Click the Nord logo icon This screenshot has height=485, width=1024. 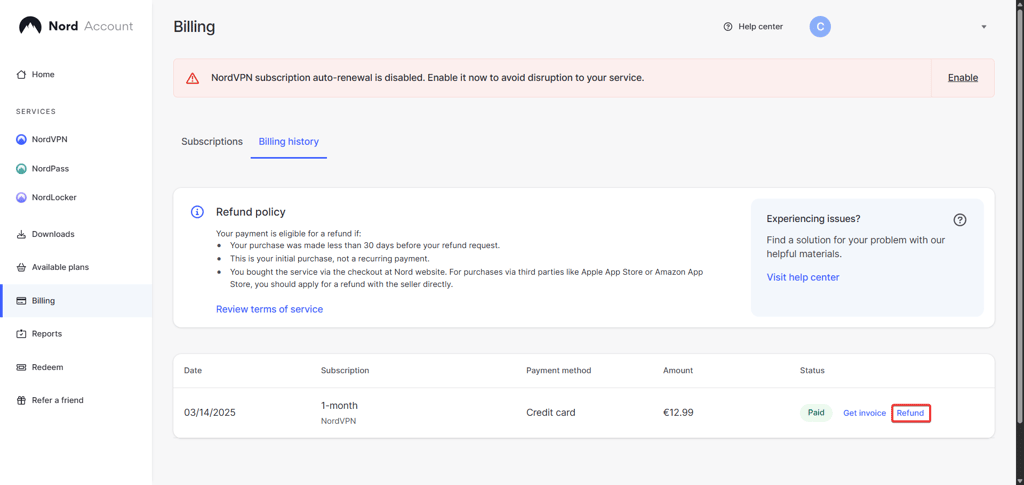click(x=30, y=26)
